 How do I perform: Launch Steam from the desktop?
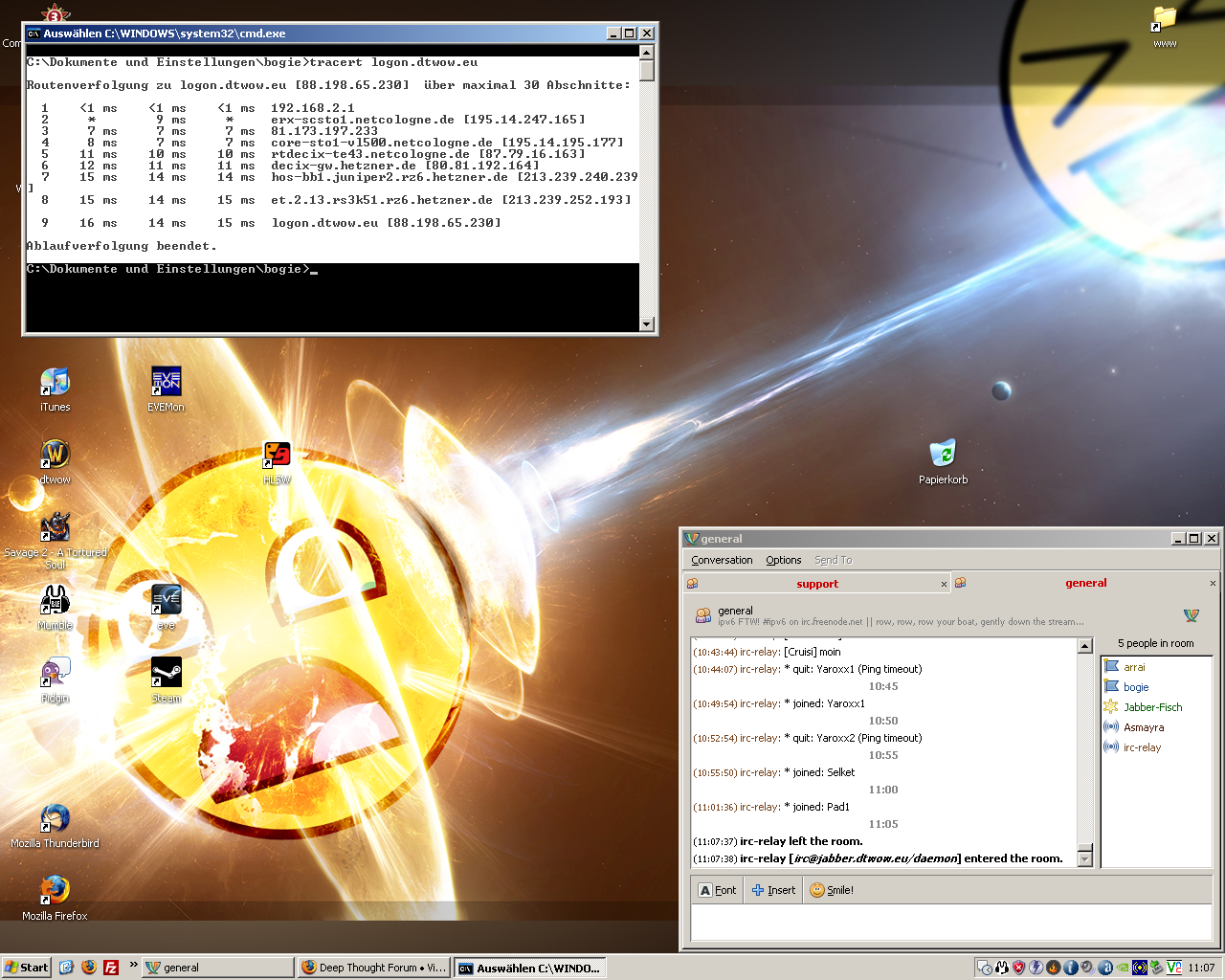click(x=166, y=674)
